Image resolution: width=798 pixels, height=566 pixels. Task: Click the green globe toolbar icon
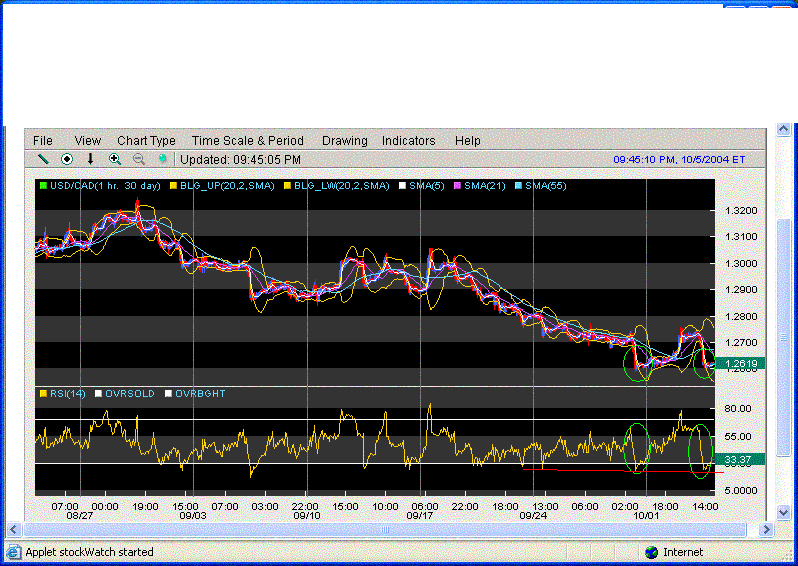click(162, 159)
